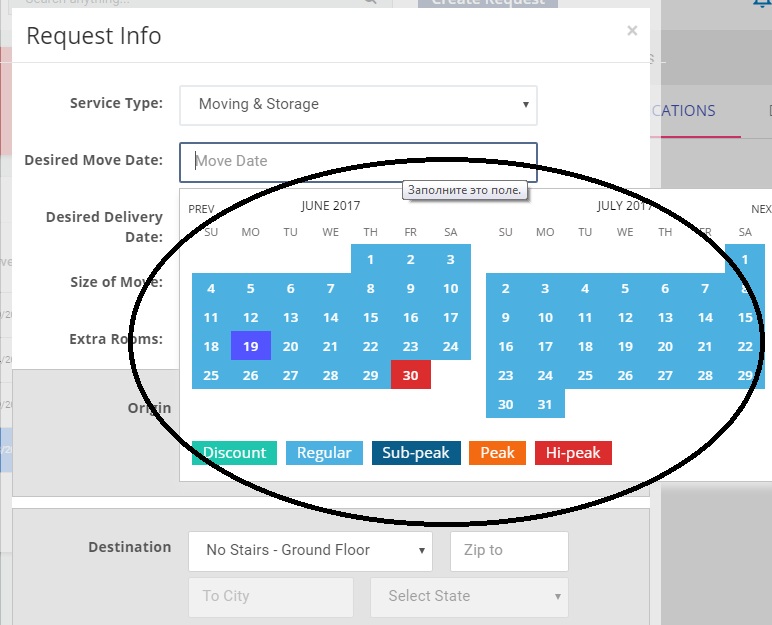Click the Regular legend swatch

(x=324, y=453)
